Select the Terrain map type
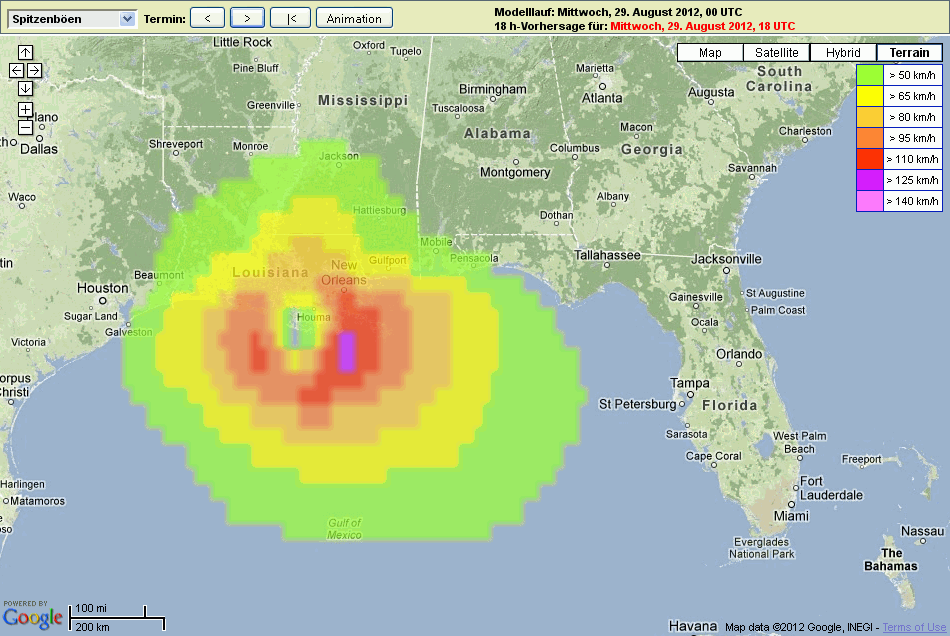Screen dimensions: 950x636 tap(909, 53)
